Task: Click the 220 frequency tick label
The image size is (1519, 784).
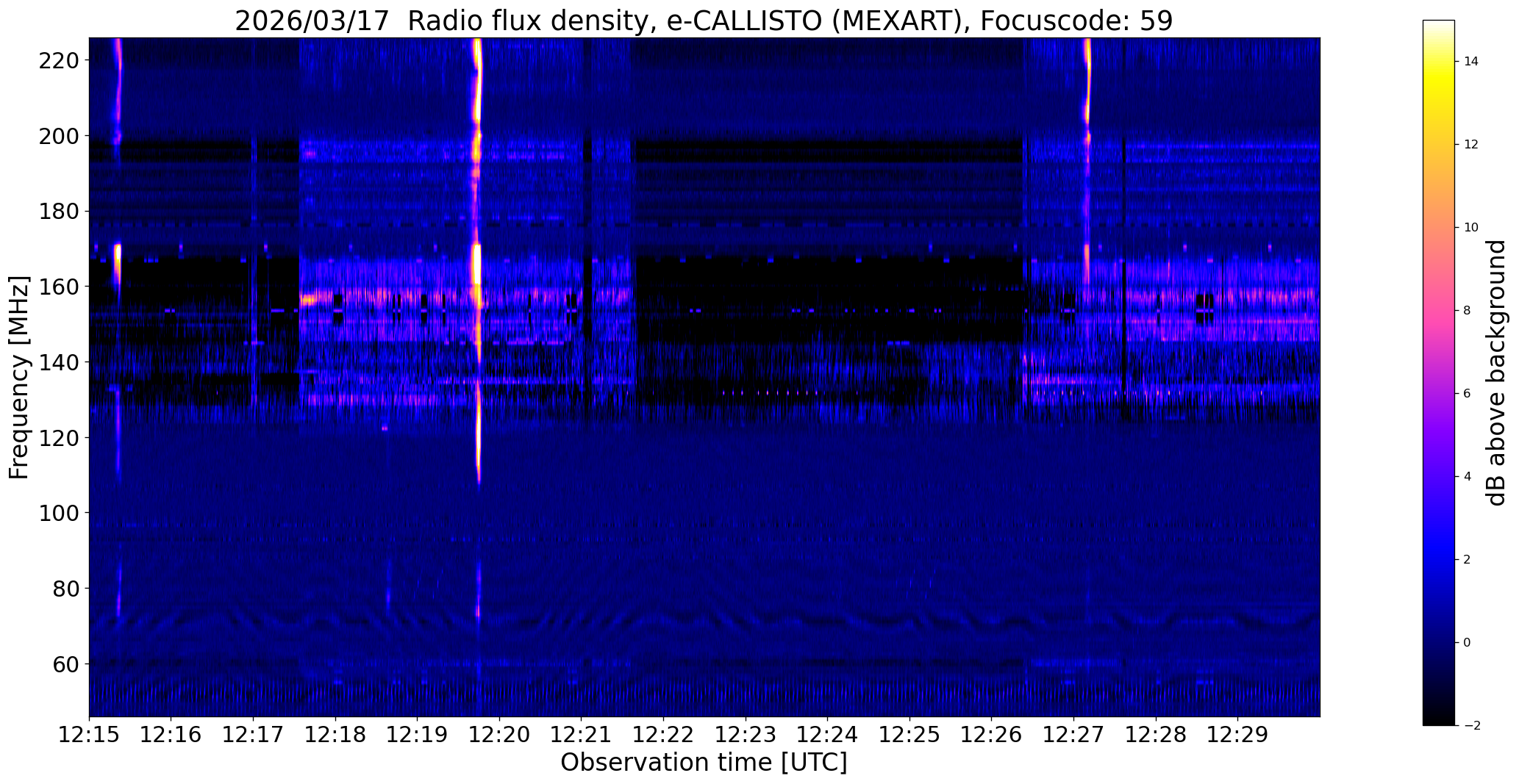Action: point(58,60)
